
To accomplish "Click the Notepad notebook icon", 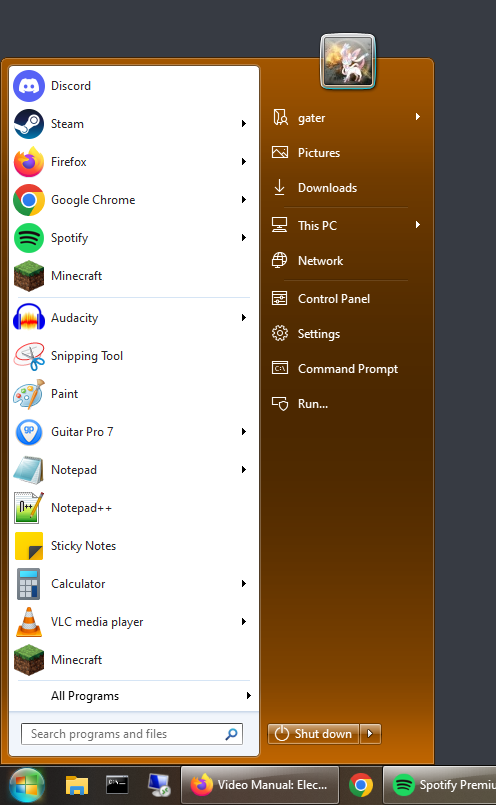I will 29,470.
